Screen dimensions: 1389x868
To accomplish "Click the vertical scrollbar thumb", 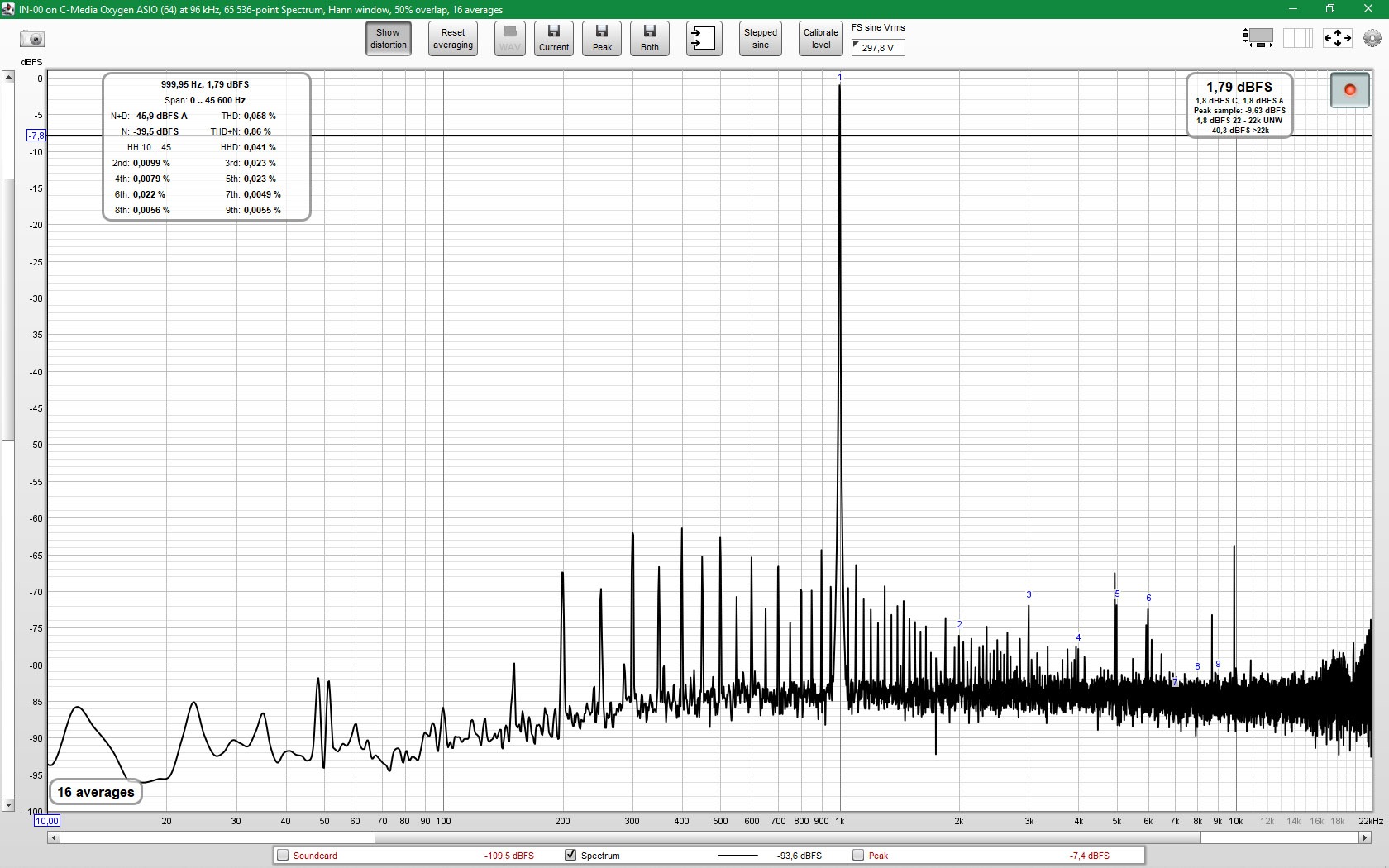I will pyautogui.click(x=8, y=308).
